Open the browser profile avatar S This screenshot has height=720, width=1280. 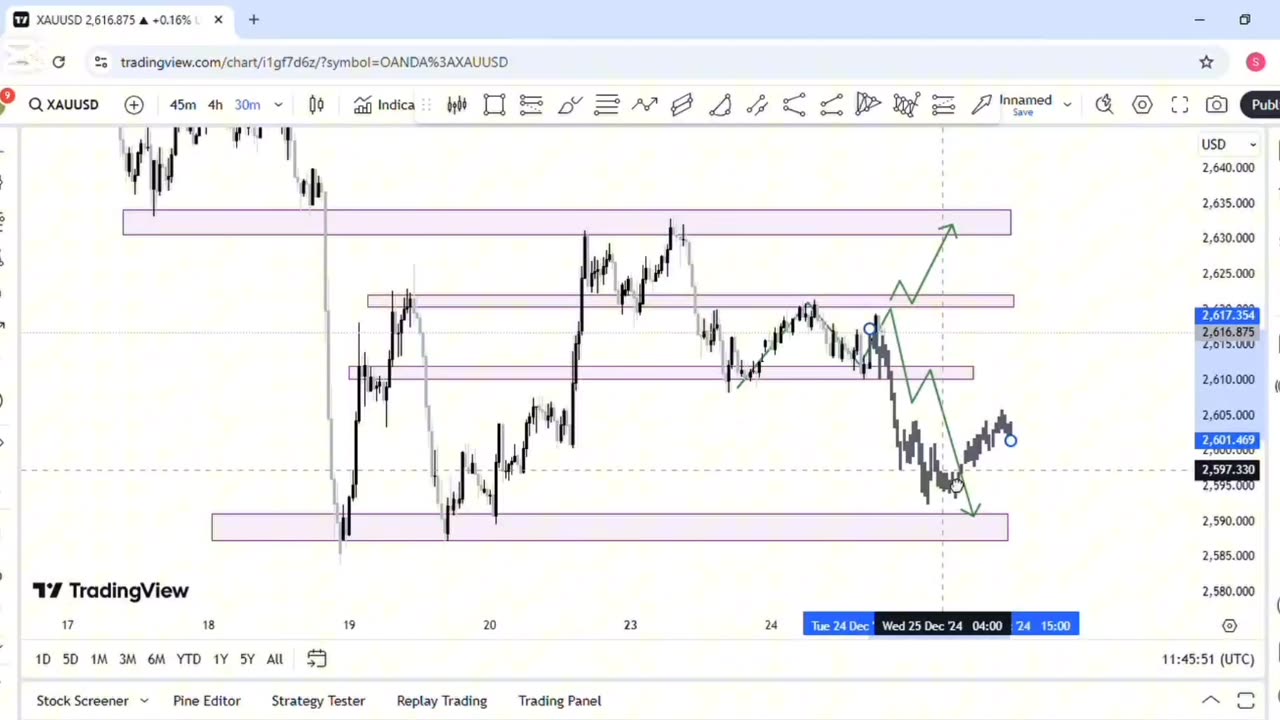[x=1256, y=62]
